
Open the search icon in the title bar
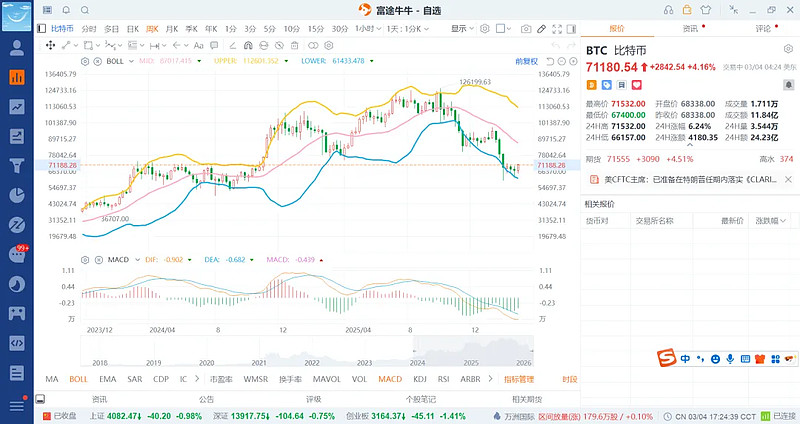click(85, 10)
